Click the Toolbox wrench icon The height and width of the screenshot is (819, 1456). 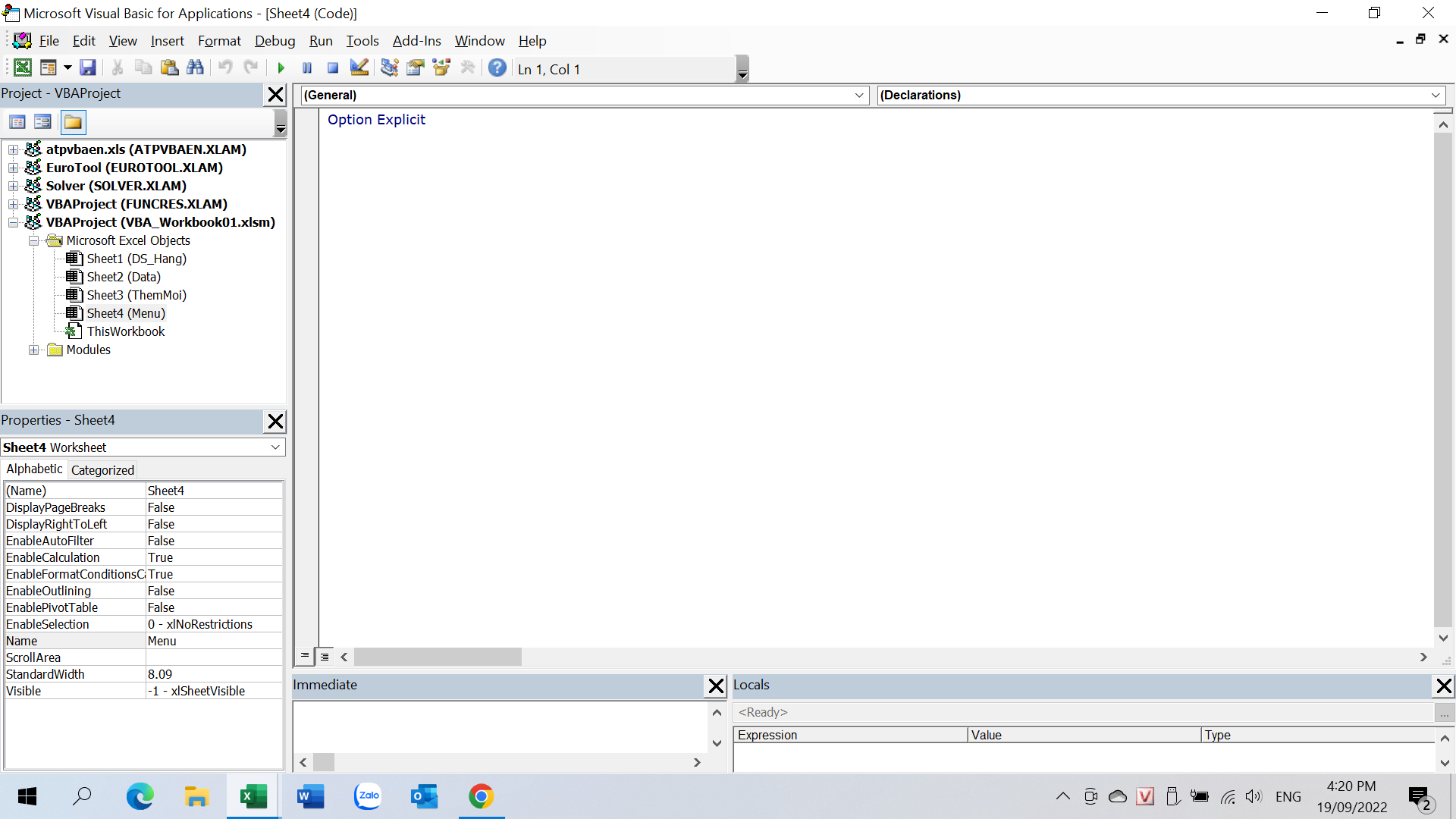tap(468, 68)
